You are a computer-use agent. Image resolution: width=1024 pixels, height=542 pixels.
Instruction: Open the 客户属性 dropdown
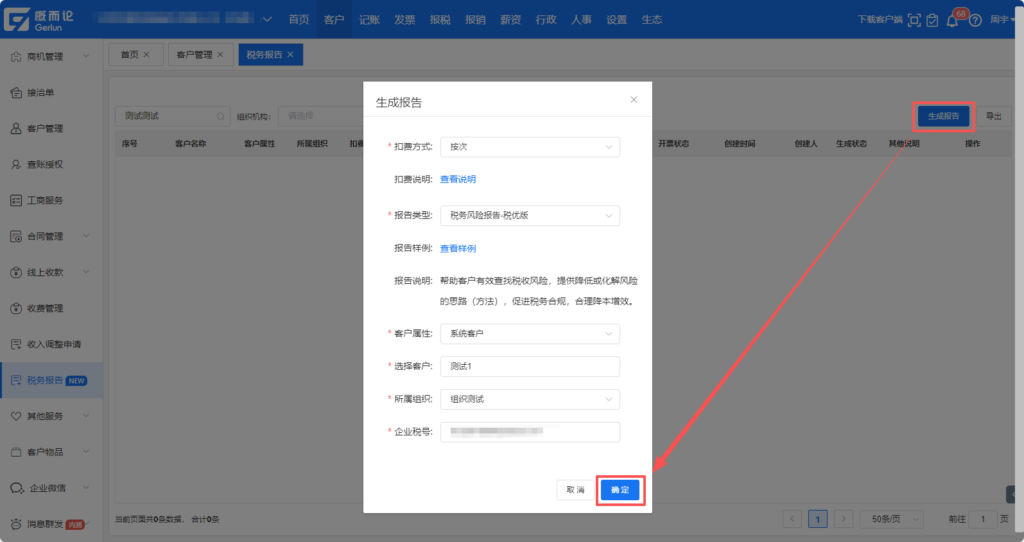coord(529,333)
